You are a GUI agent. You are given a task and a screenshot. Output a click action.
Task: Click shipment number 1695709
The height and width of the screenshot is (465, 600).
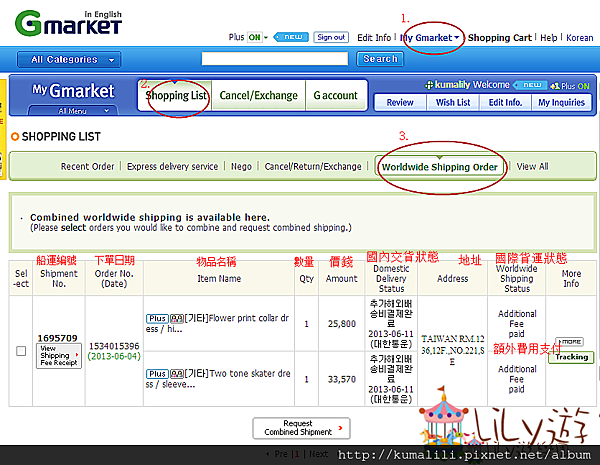coord(57,338)
